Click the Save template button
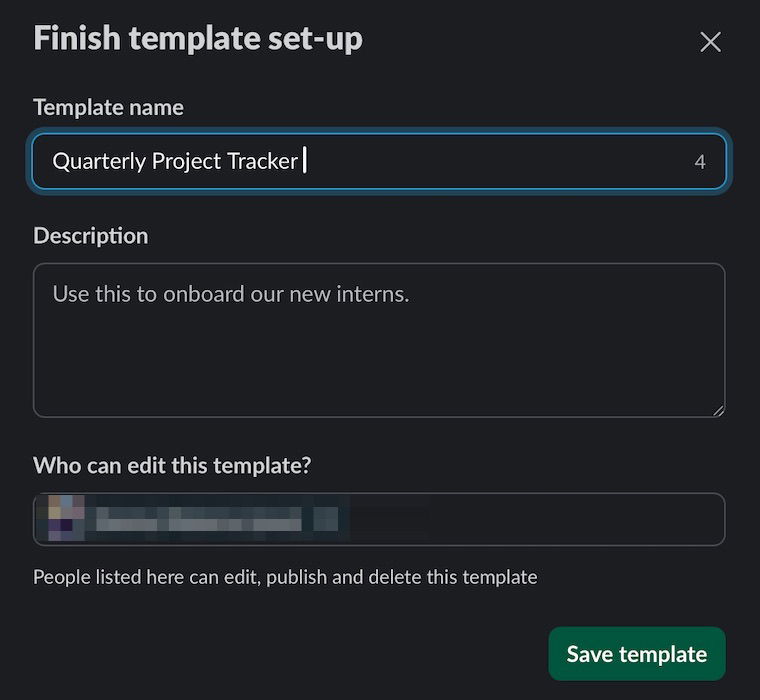Viewport: 760px width, 700px height. coord(636,654)
